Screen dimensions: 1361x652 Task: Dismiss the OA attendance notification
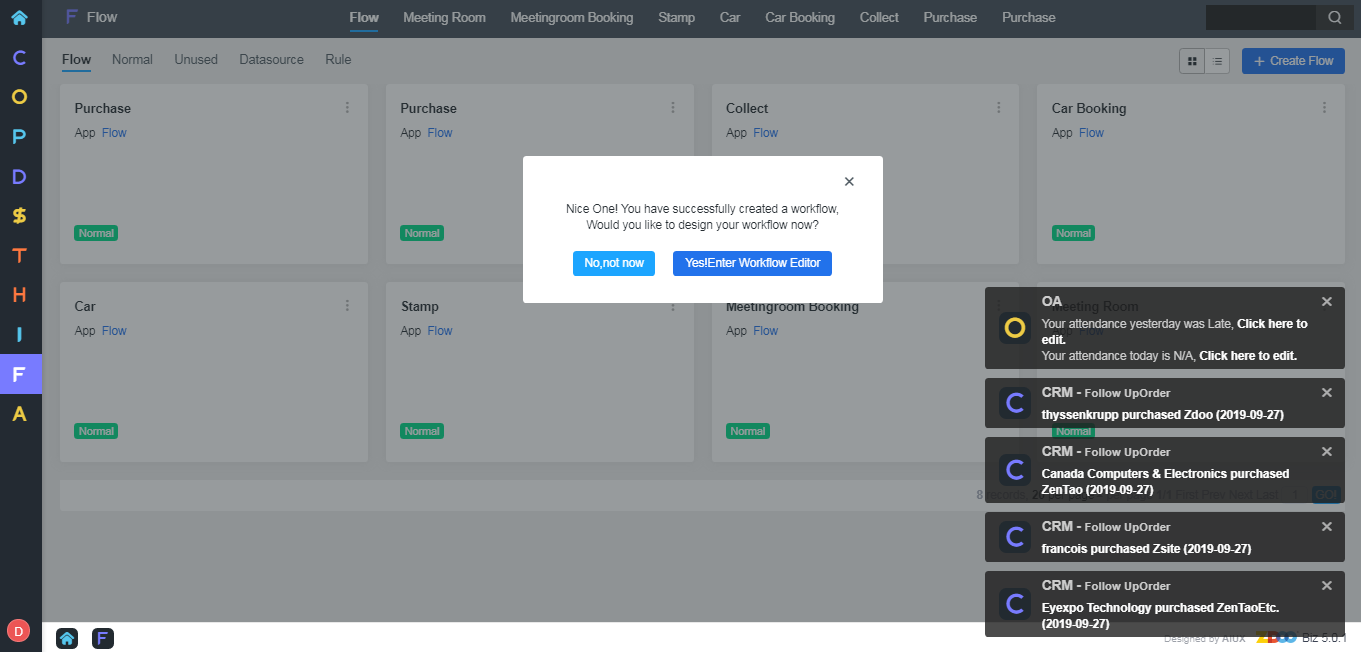(1326, 302)
